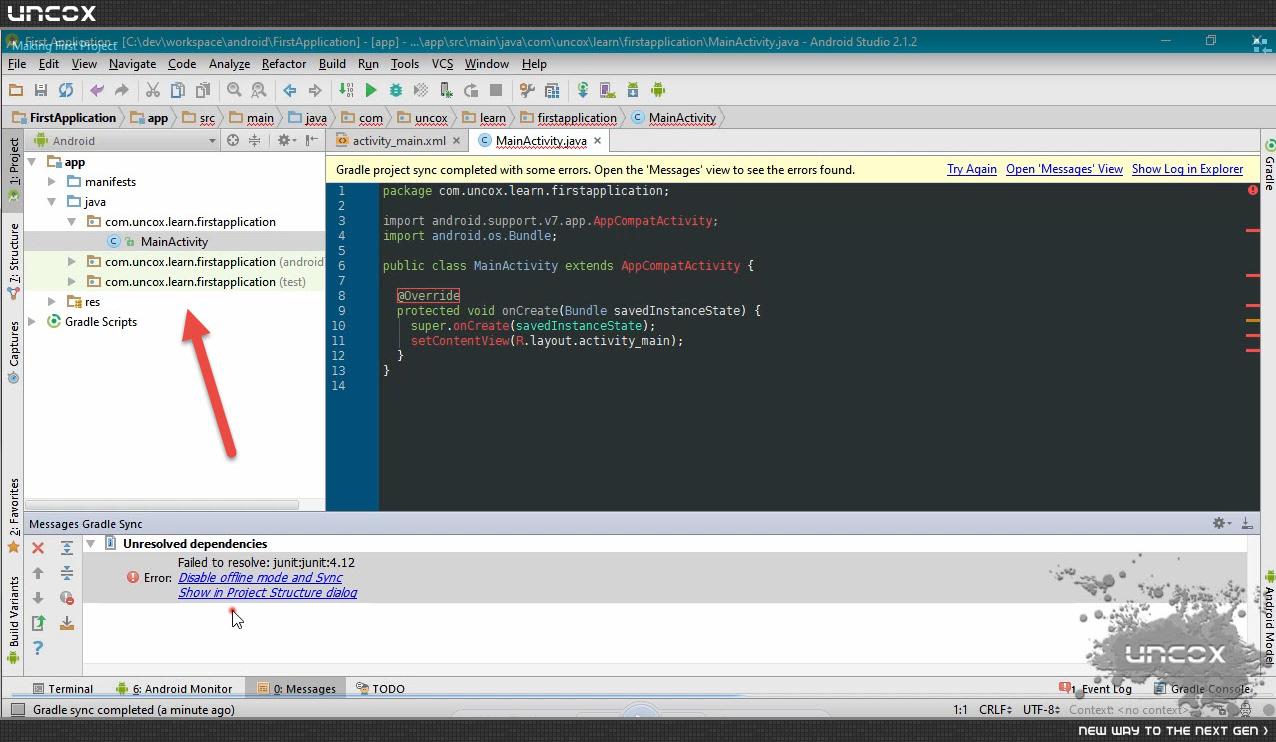Click the Open folder toolbar icon
The image size is (1276, 742).
pyautogui.click(x=16, y=90)
